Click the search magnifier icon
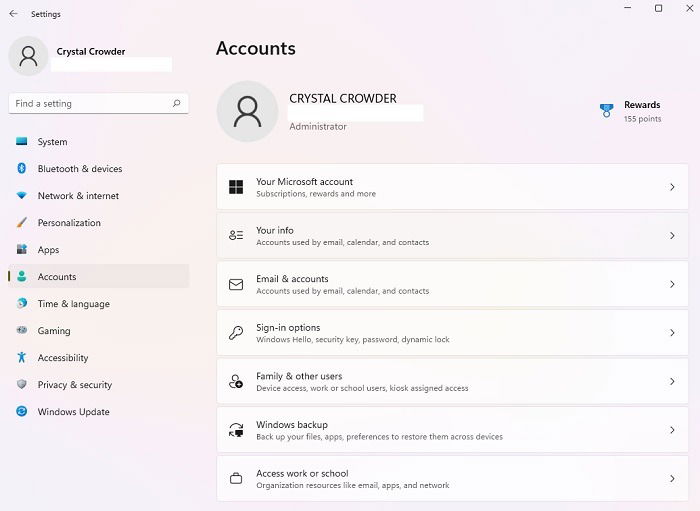This screenshot has width=700, height=511. point(176,104)
